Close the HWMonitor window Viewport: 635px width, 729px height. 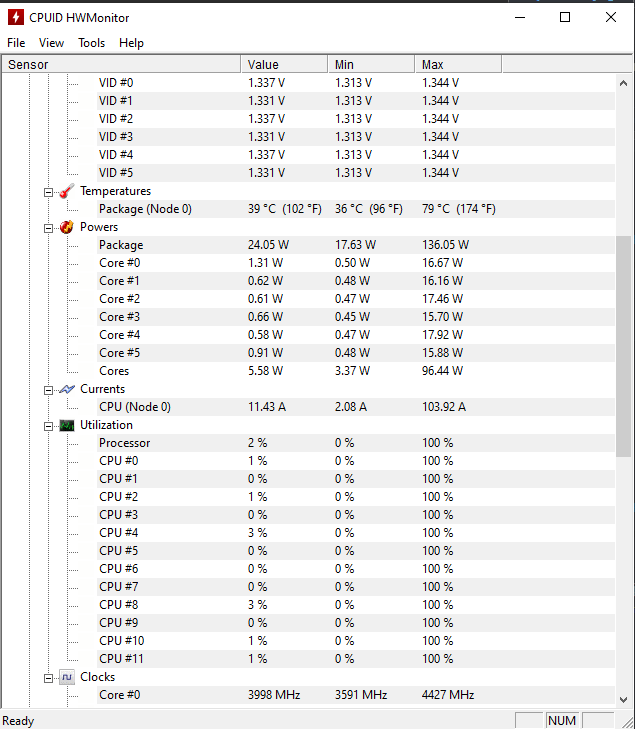point(611,18)
